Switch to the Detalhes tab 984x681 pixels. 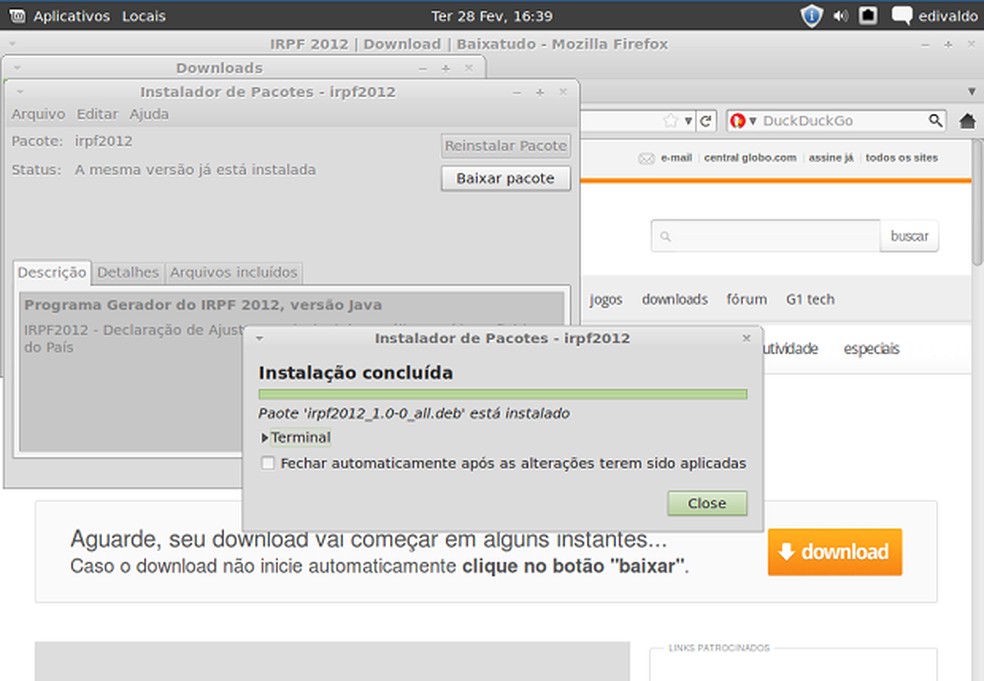tap(128, 272)
